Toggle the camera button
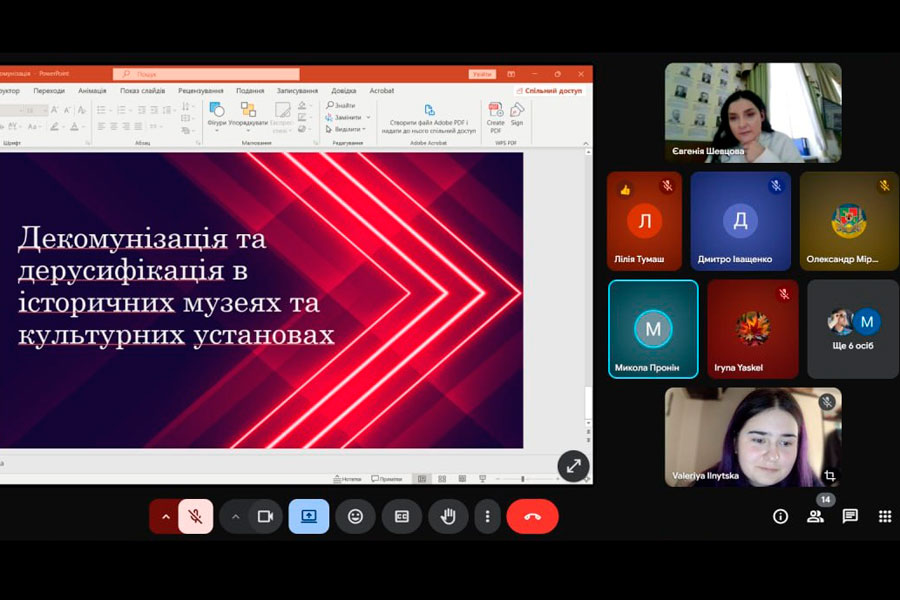This screenshot has width=900, height=600. [x=265, y=517]
